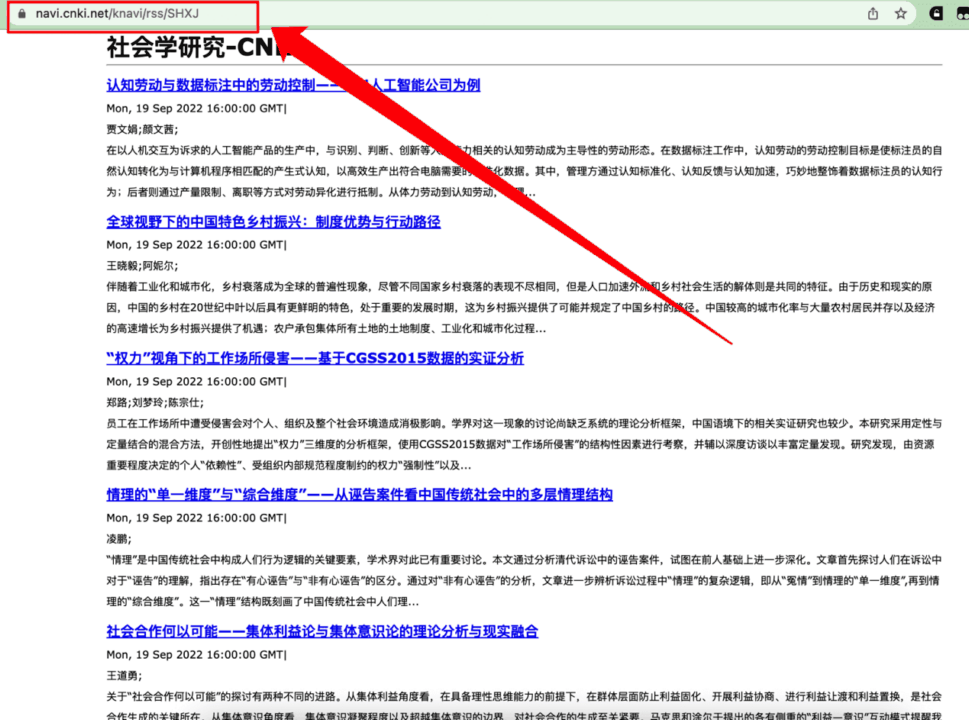Image resolution: width=969 pixels, height=720 pixels.
Task: Bookmark this page with the star icon
Action: [x=901, y=14]
